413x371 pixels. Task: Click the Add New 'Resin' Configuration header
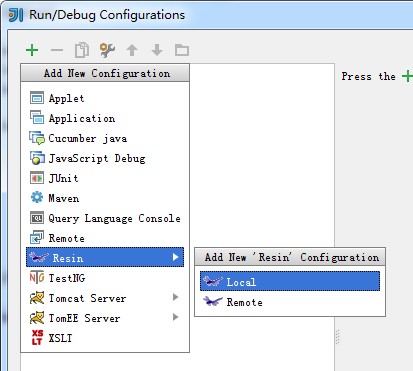pyautogui.click(x=290, y=257)
